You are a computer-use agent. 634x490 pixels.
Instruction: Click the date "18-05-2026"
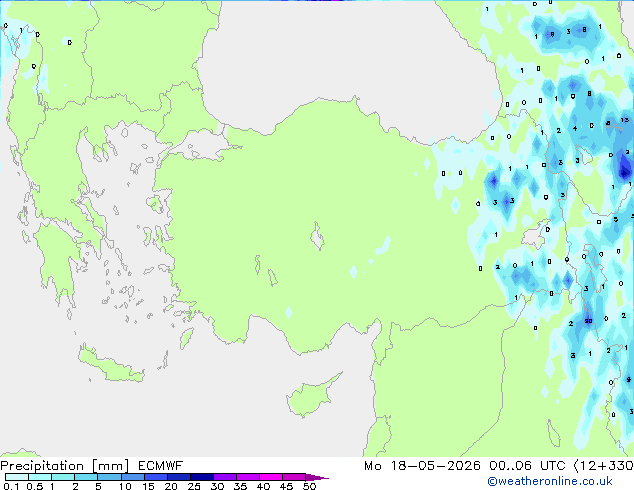(436, 466)
